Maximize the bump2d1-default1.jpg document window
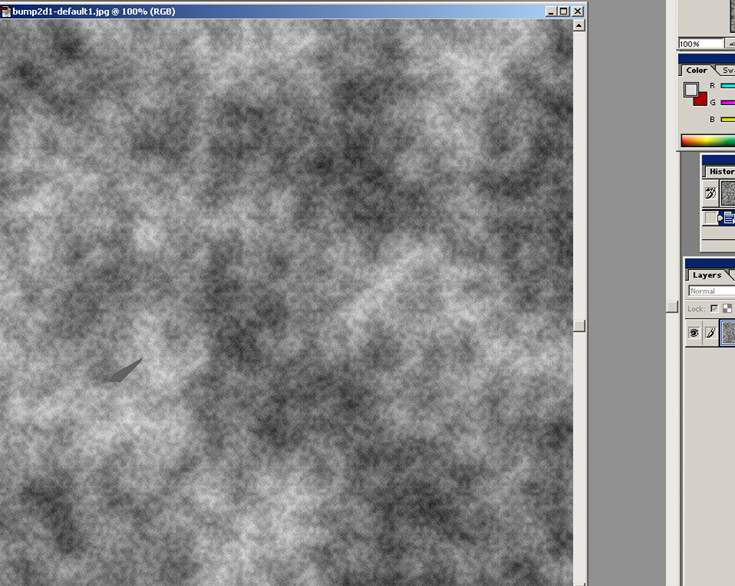 coord(564,11)
